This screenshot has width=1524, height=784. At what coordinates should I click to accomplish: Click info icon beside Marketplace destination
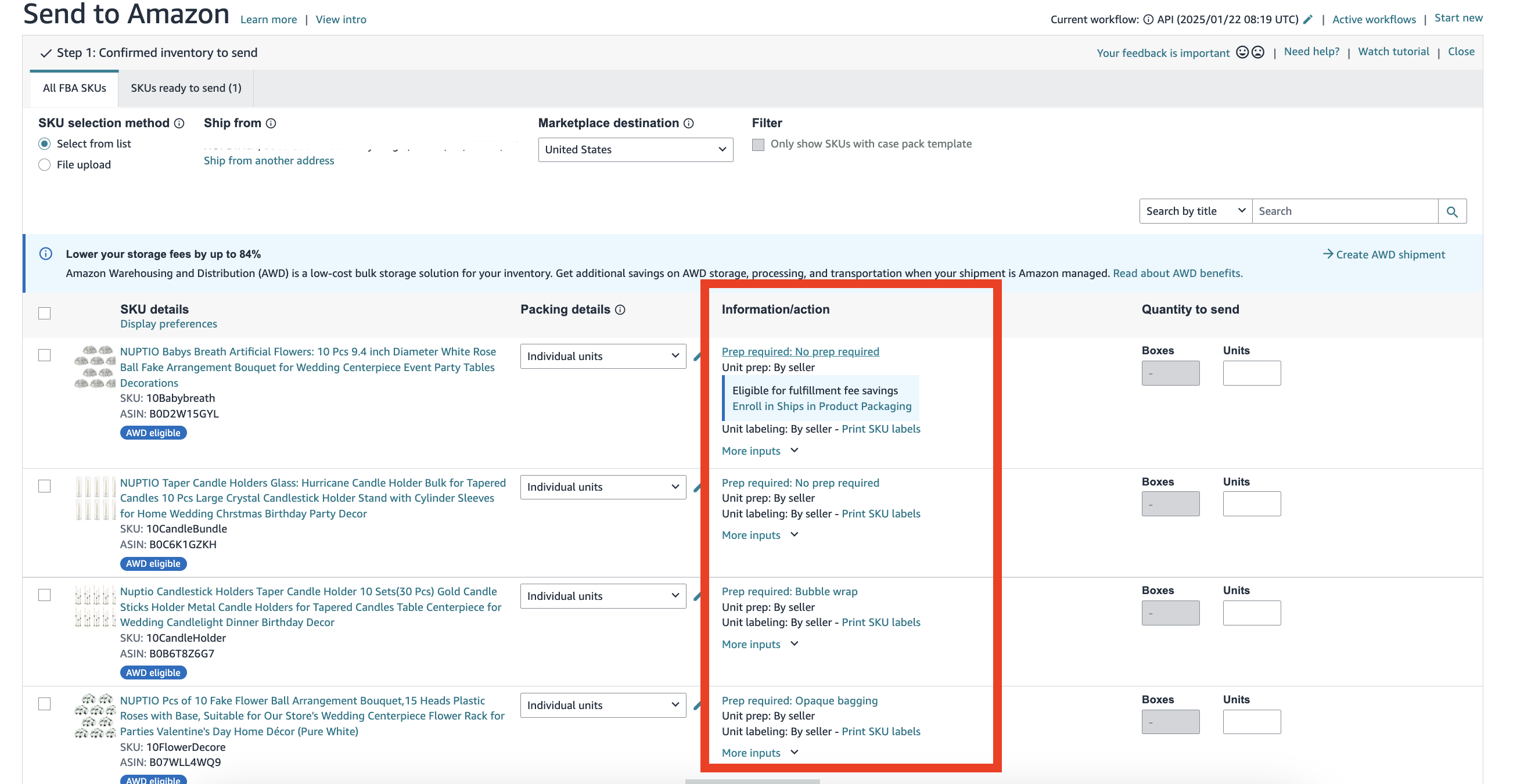pyautogui.click(x=689, y=123)
